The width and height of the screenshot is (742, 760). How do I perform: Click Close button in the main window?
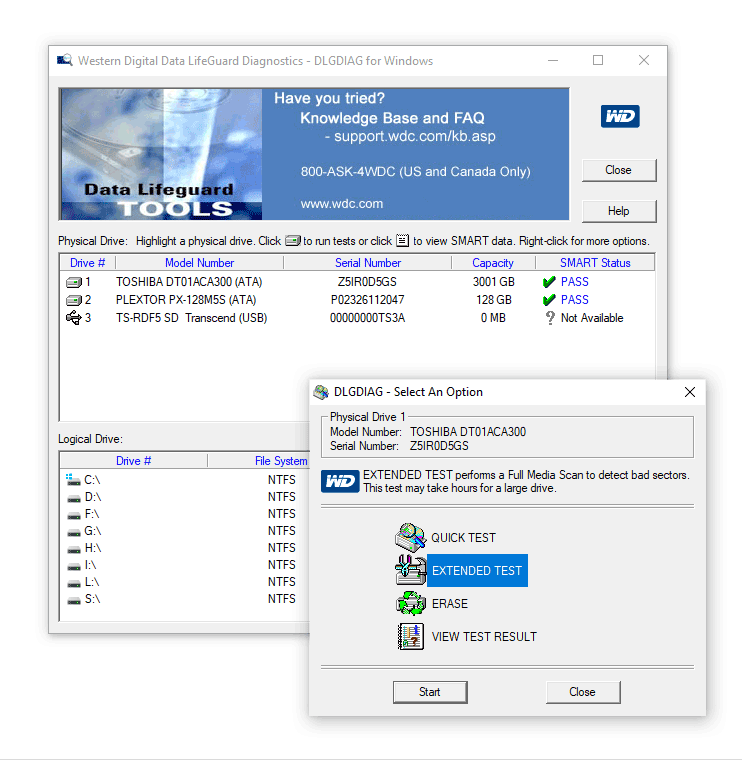[619, 170]
